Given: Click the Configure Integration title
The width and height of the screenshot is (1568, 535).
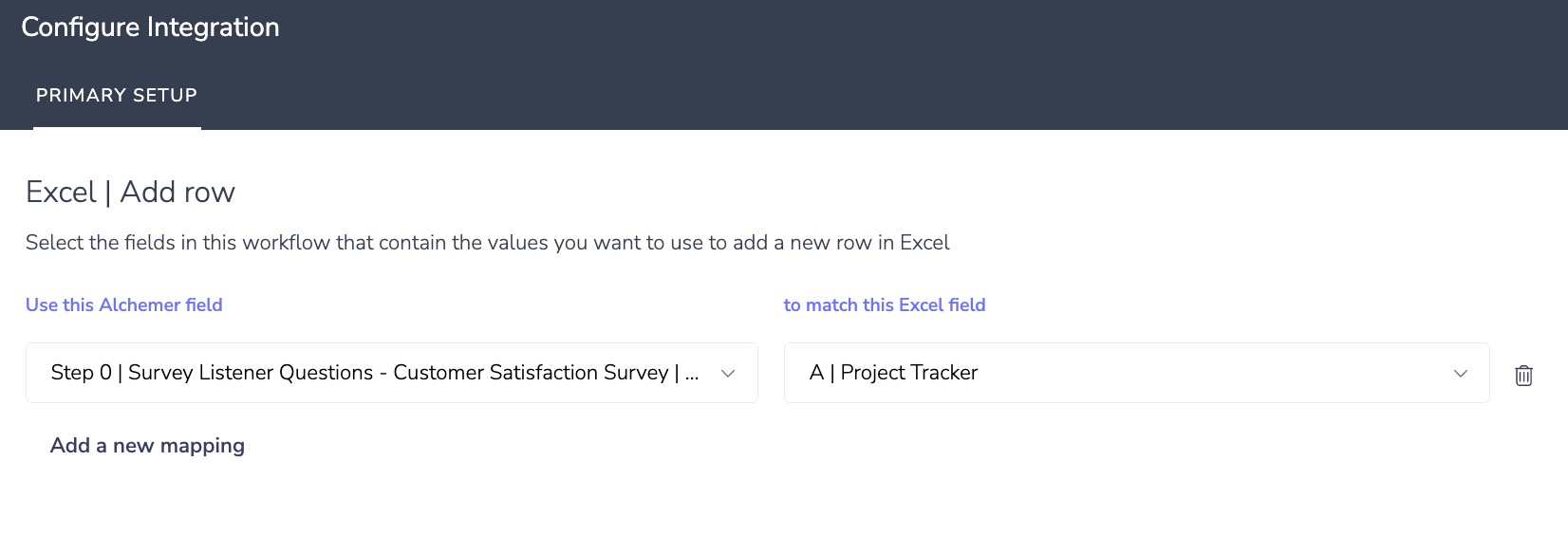Looking at the screenshot, I should (x=150, y=28).
